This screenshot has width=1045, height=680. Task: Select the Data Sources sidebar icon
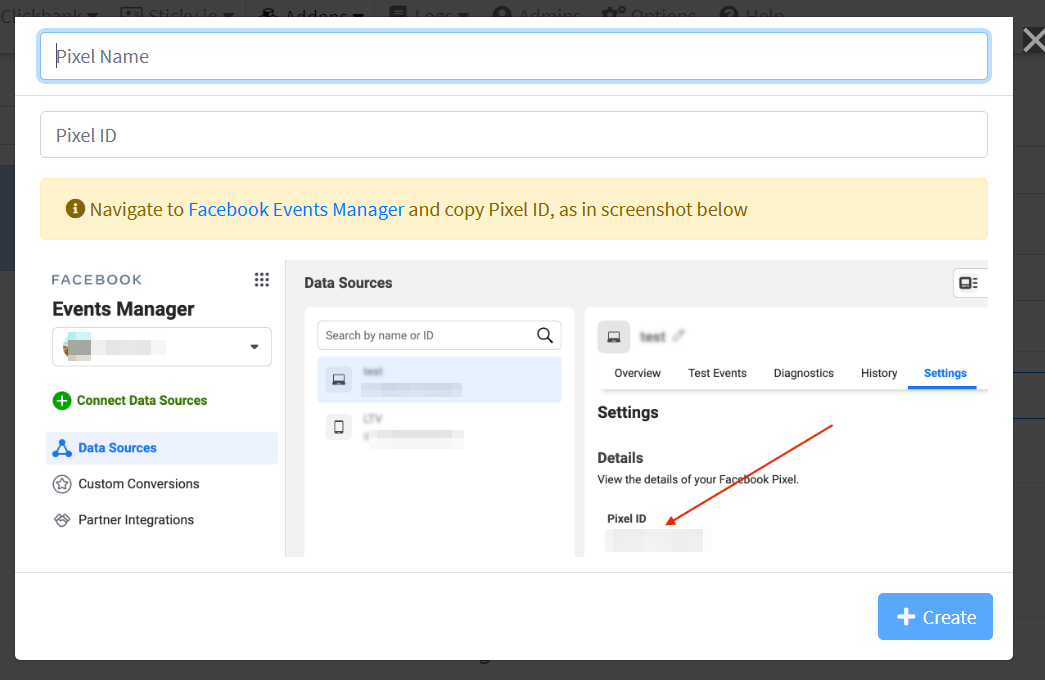(62, 448)
